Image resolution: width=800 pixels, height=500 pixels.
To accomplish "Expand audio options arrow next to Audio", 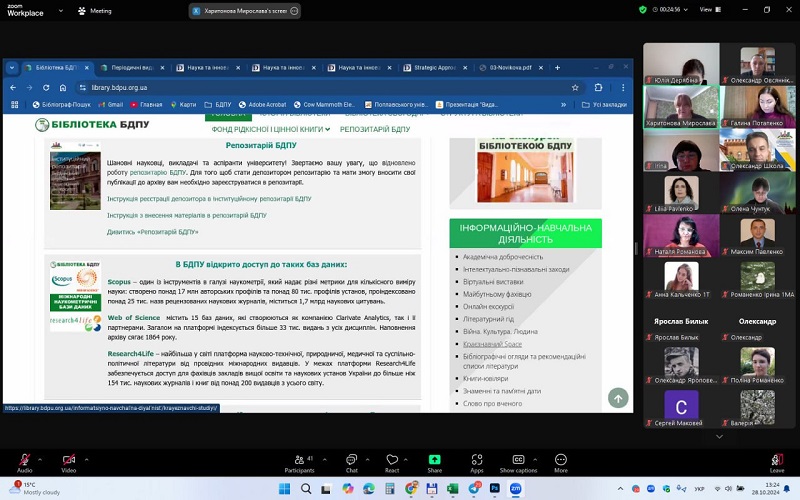I will pyautogui.click(x=40, y=460).
